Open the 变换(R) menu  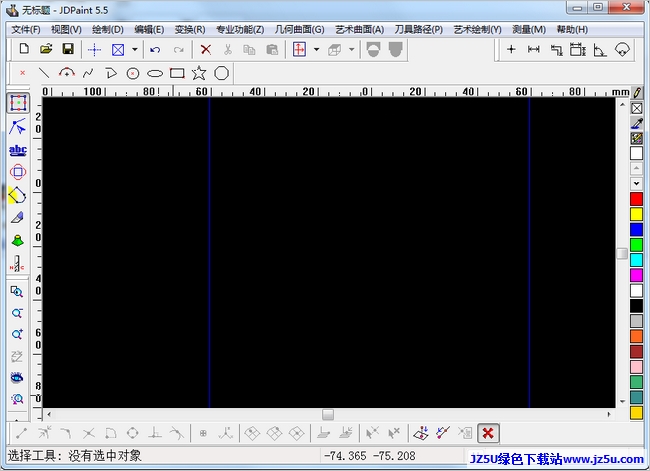[x=190, y=30]
